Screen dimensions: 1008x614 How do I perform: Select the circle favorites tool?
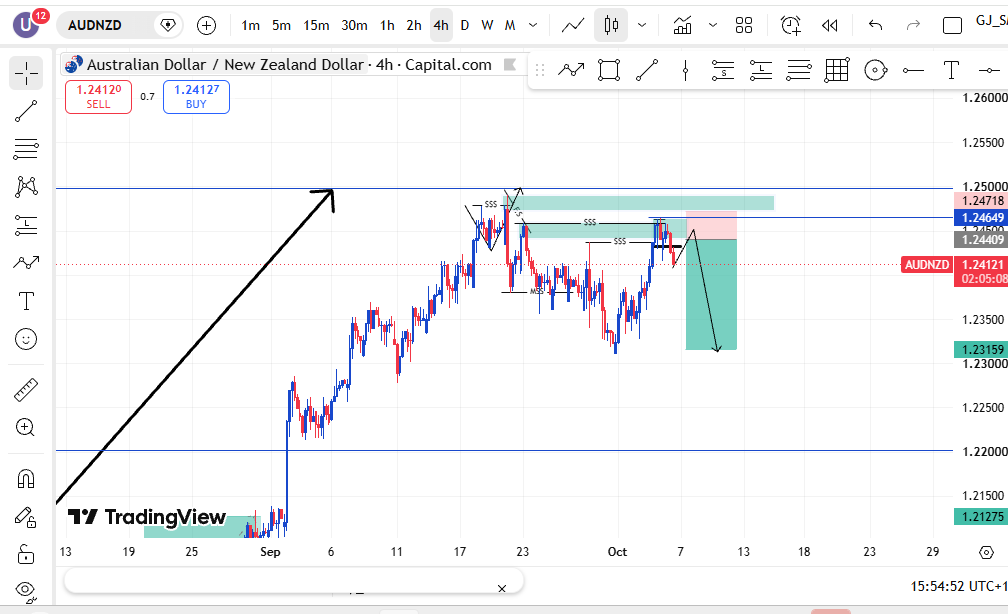click(876, 70)
